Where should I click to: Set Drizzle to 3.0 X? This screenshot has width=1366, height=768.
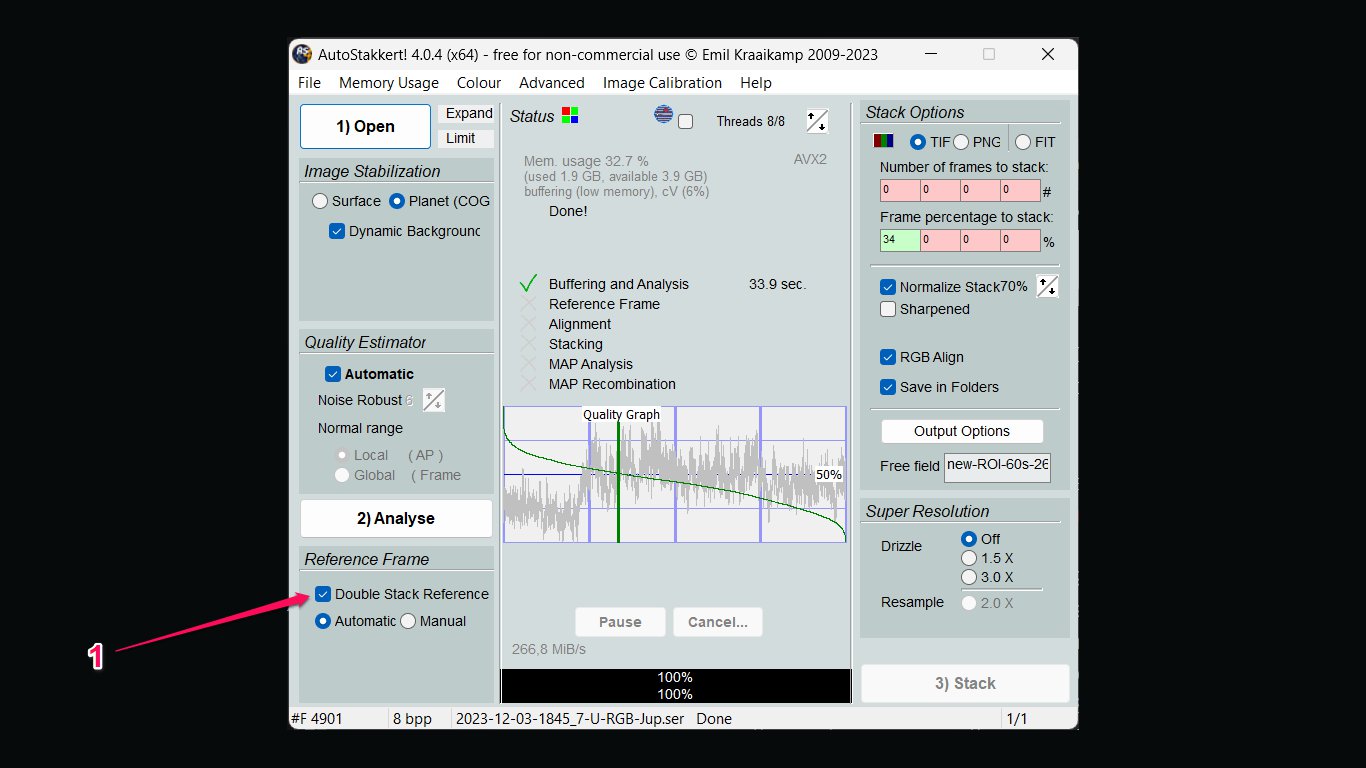[969, 577]
